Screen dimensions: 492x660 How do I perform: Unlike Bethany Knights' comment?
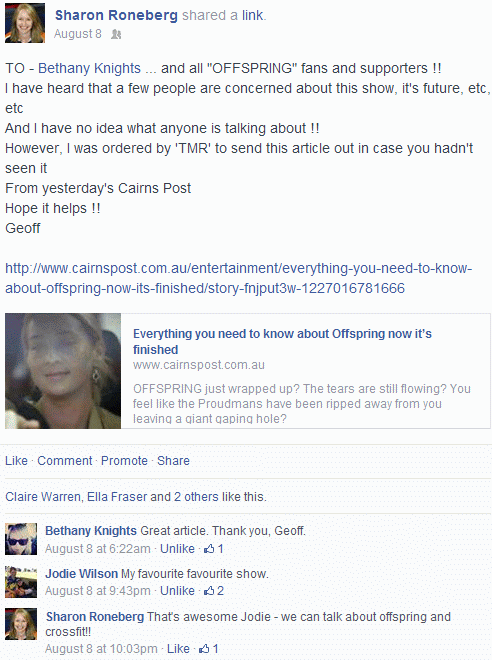pos(177,549)
